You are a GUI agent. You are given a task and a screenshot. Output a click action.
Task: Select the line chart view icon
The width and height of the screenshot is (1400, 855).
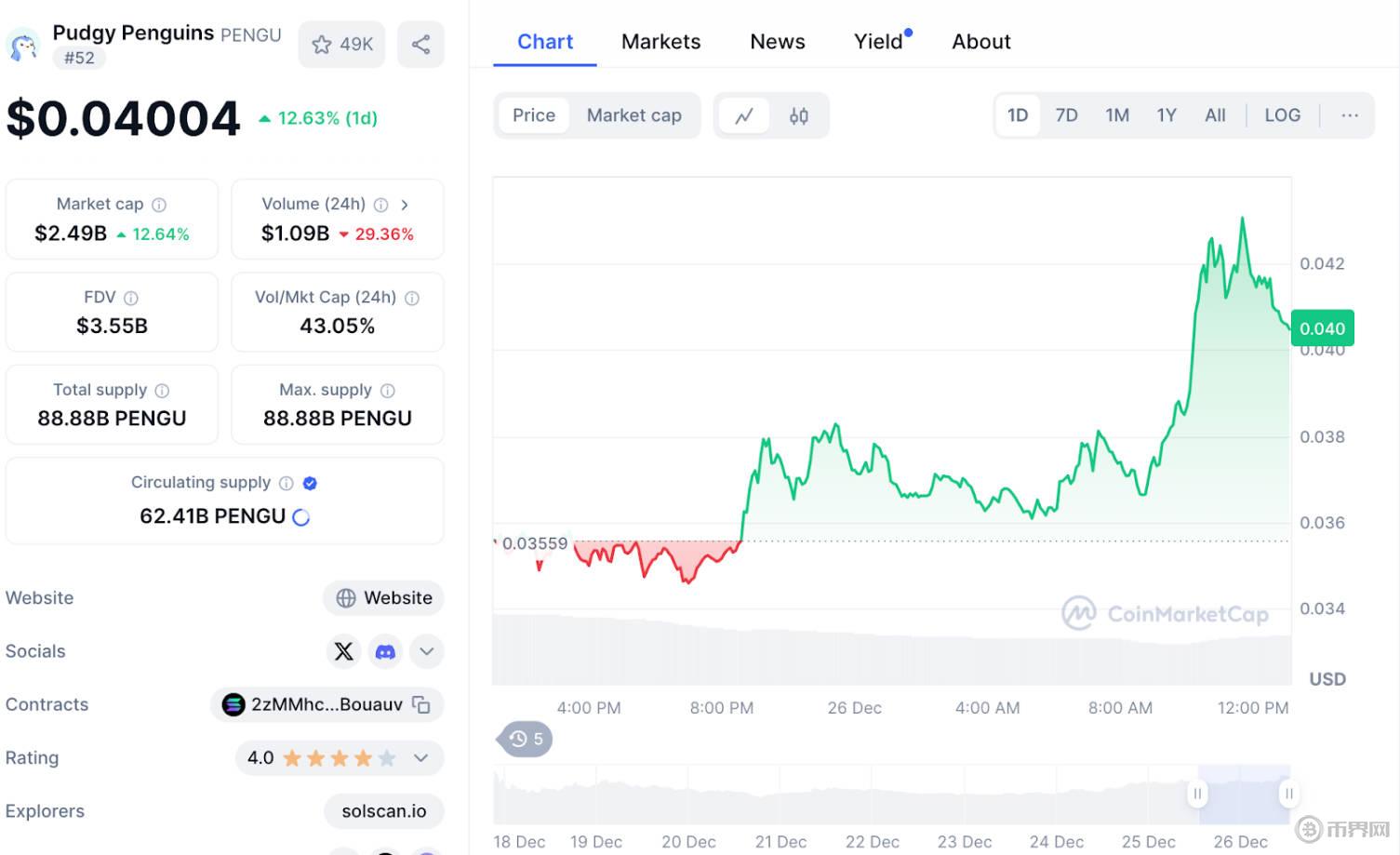[x=744, y=116]
